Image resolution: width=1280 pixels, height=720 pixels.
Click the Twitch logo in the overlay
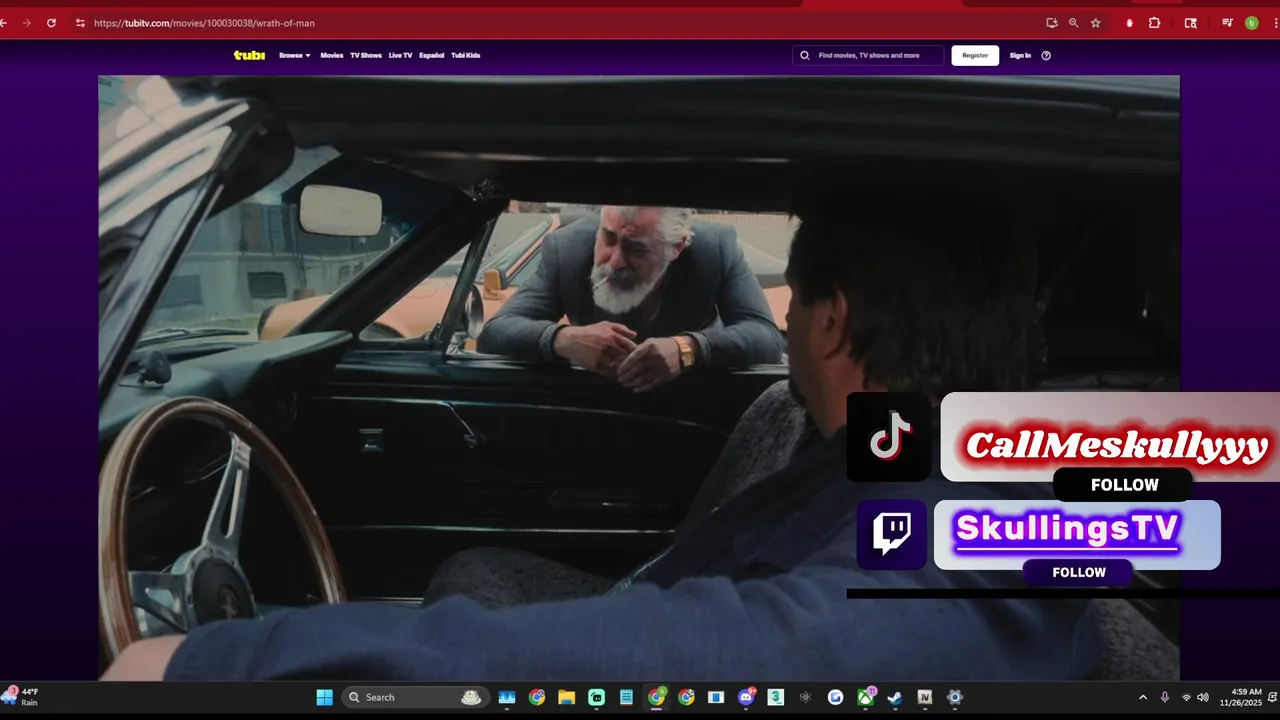[892, 535]
